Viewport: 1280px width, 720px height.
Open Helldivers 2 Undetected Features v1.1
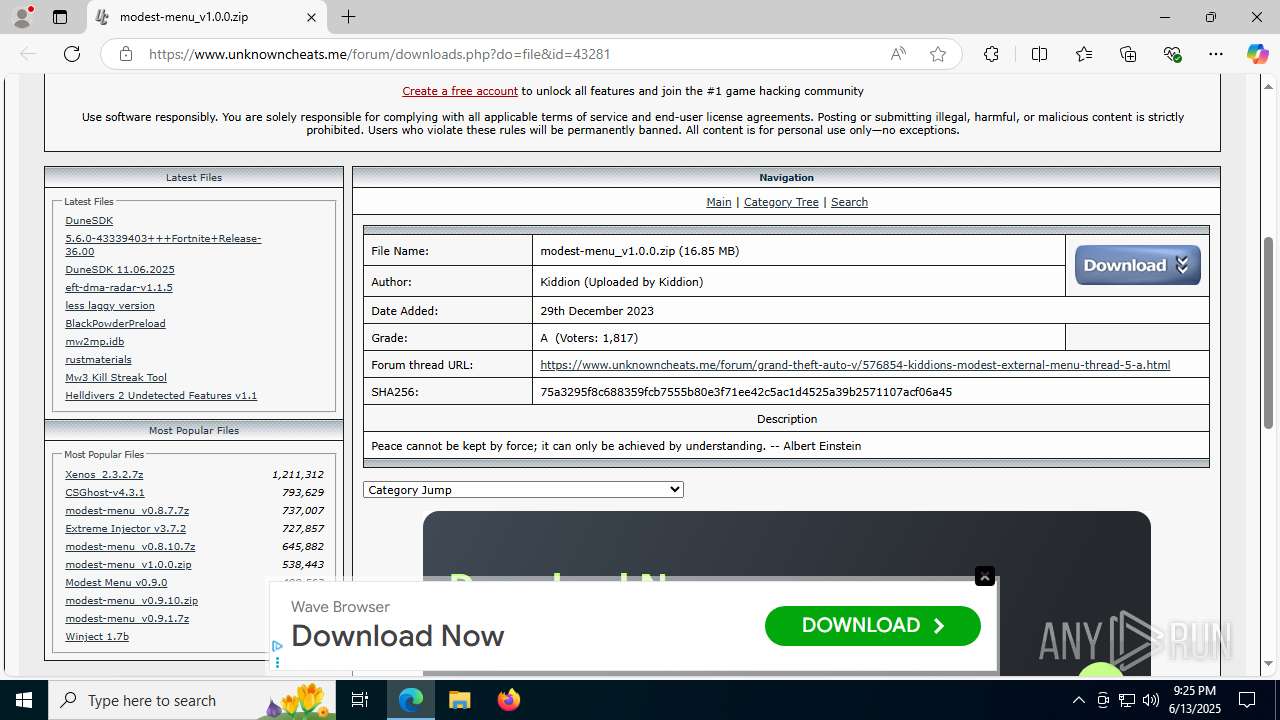(x=161, y=396)
